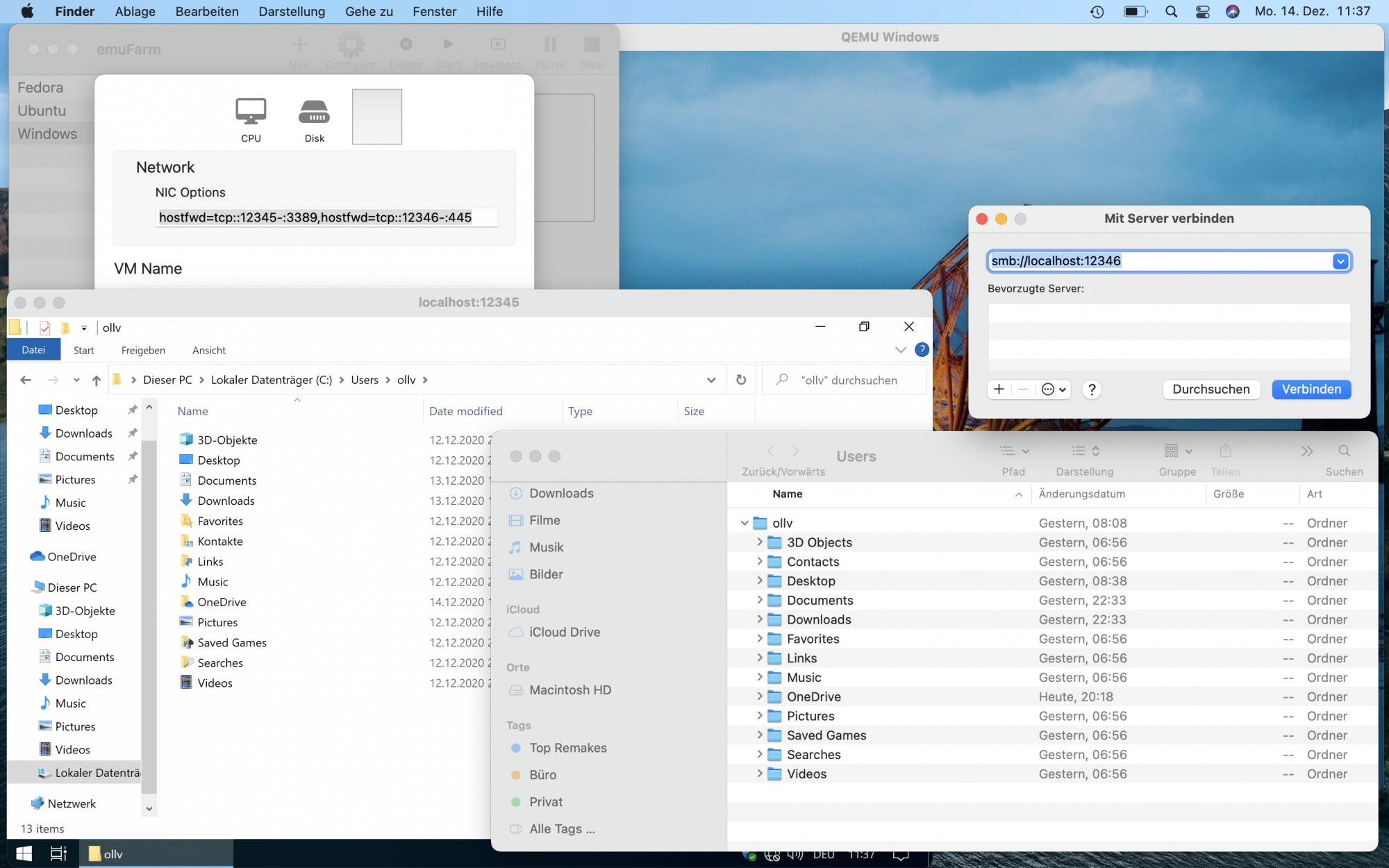Viewport: 1389px width, 868px height.
Task: Open the Gehe zu menu
Action: coord(369,12)
